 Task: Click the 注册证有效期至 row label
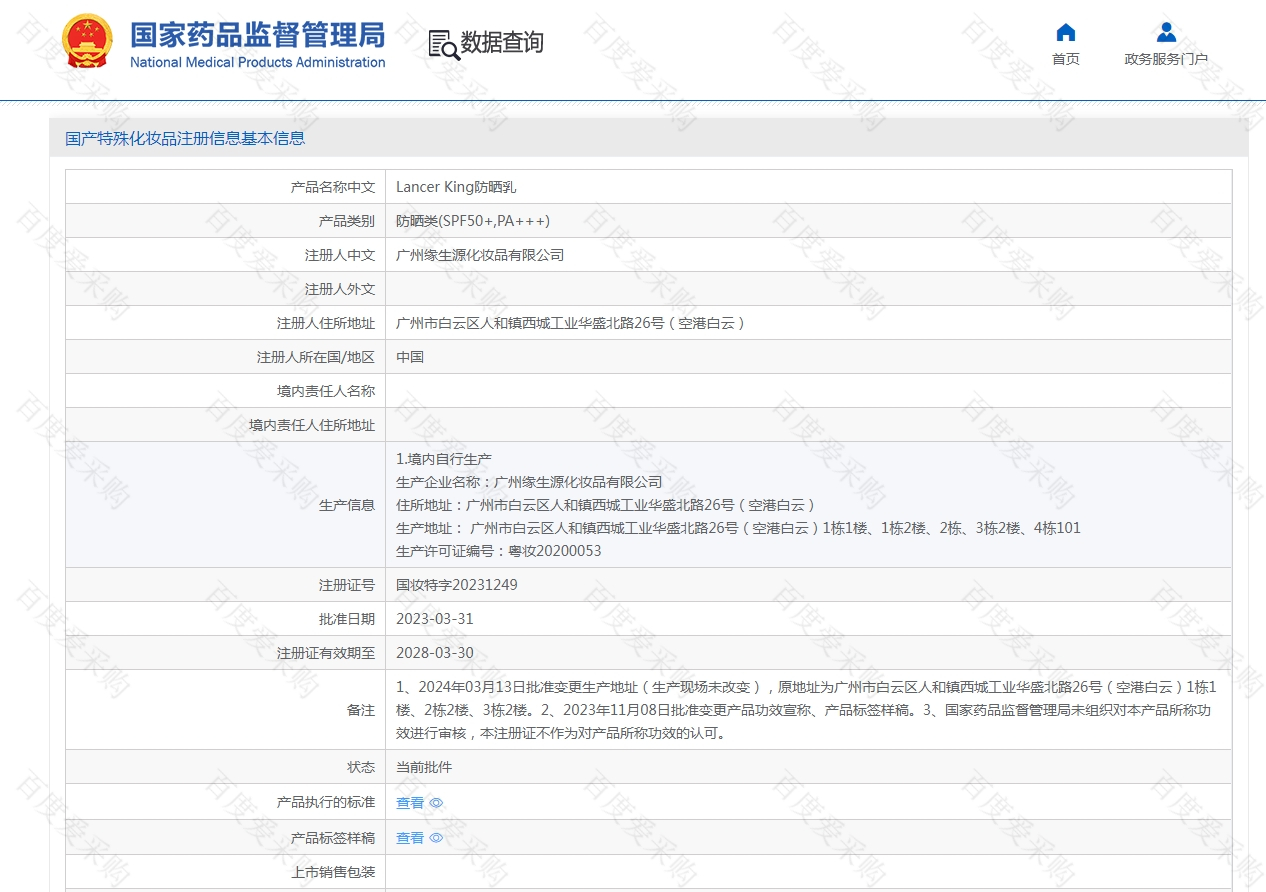click(326, 653)
